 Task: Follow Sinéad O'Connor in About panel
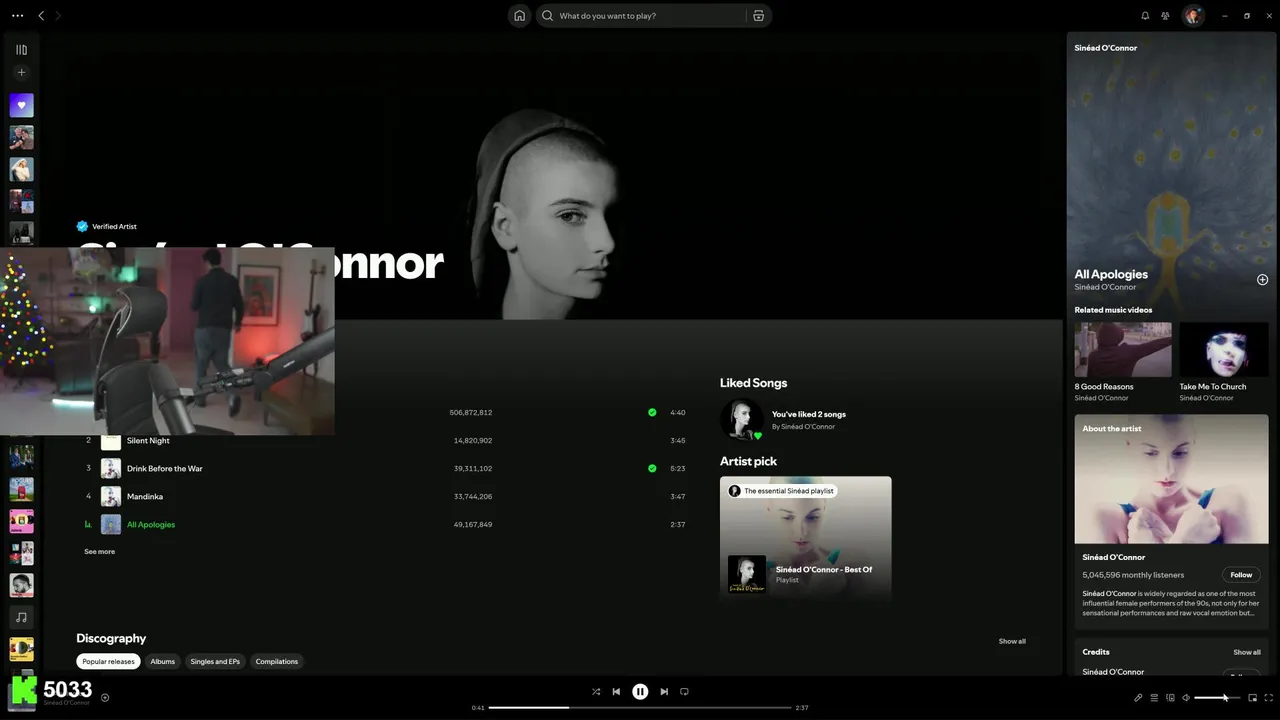[1241, 575]
